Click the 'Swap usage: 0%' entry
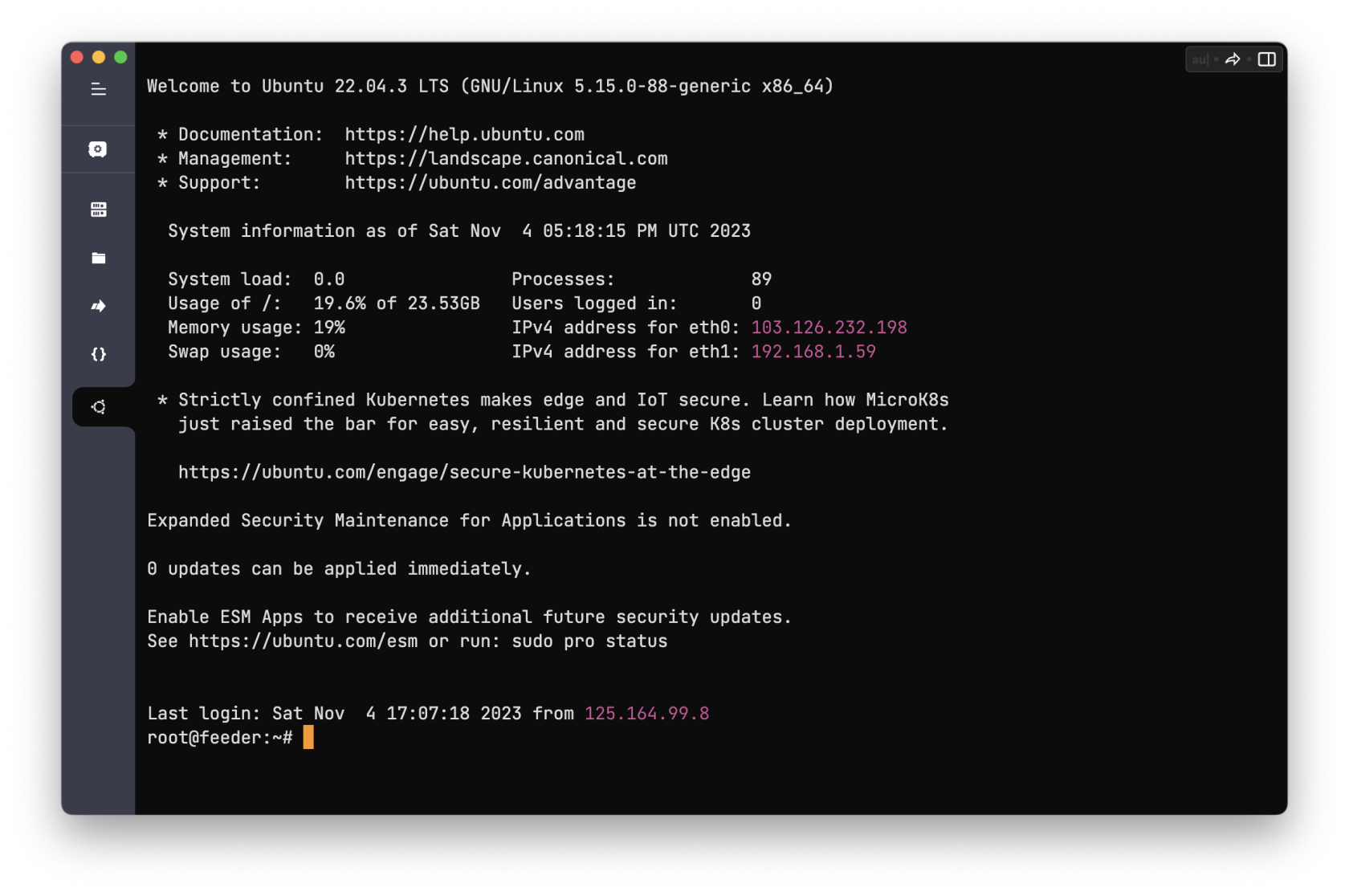 [x=251, y=352]
